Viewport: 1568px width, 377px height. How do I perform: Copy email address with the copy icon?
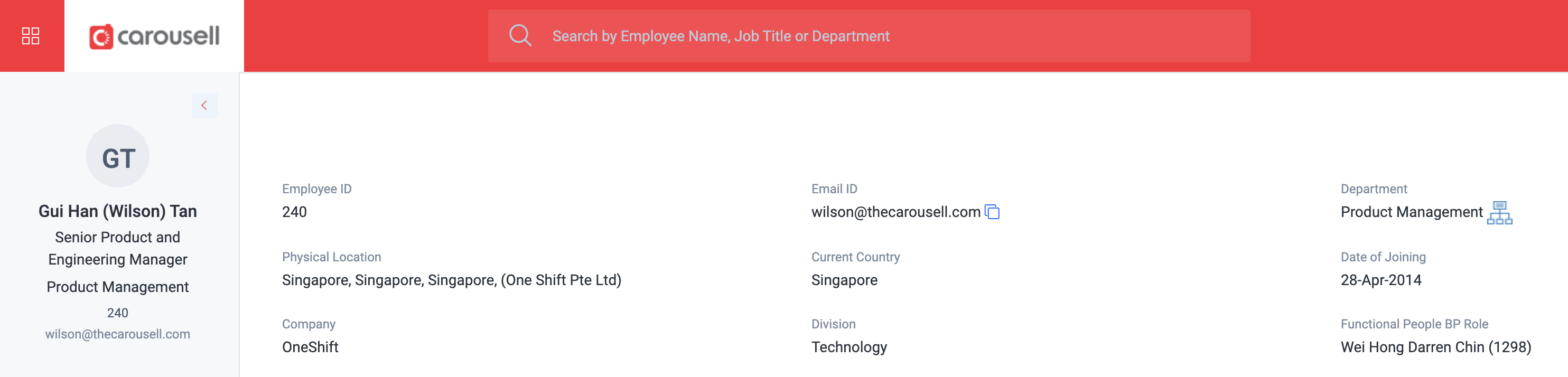click(992, 212)
